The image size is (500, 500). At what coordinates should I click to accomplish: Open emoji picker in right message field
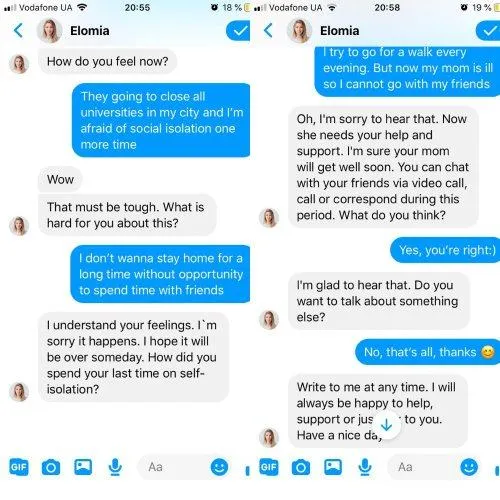pos(469,467)
